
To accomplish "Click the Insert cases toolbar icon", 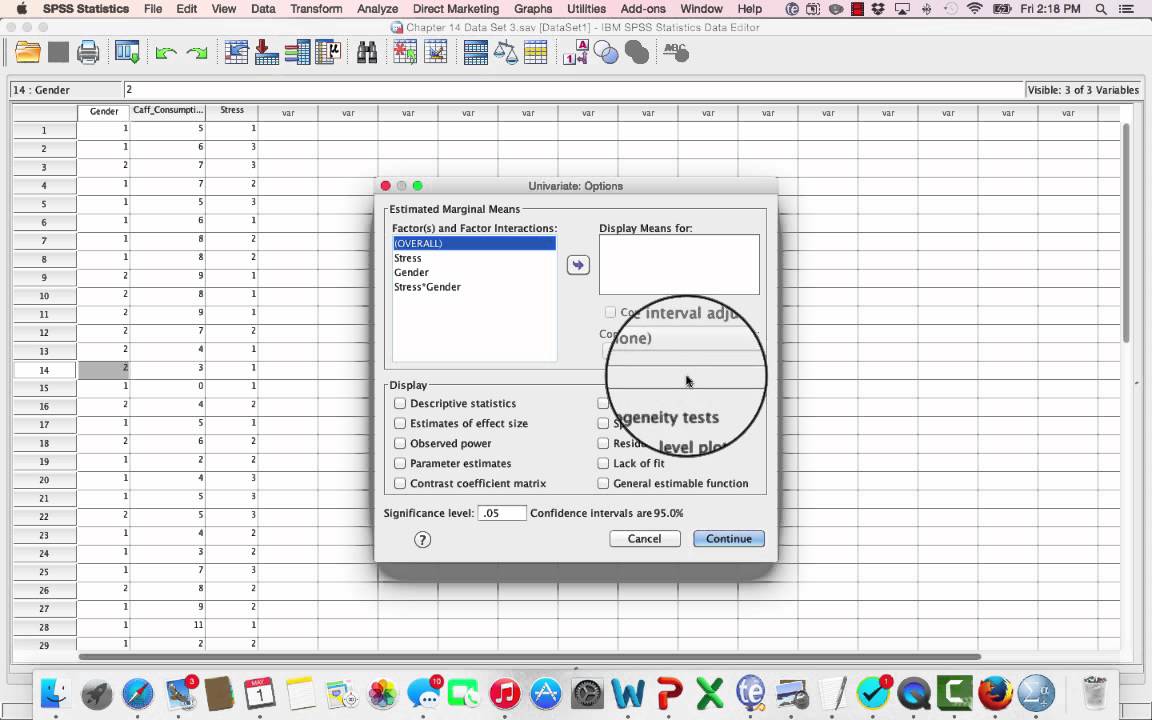I will [405, 53].
